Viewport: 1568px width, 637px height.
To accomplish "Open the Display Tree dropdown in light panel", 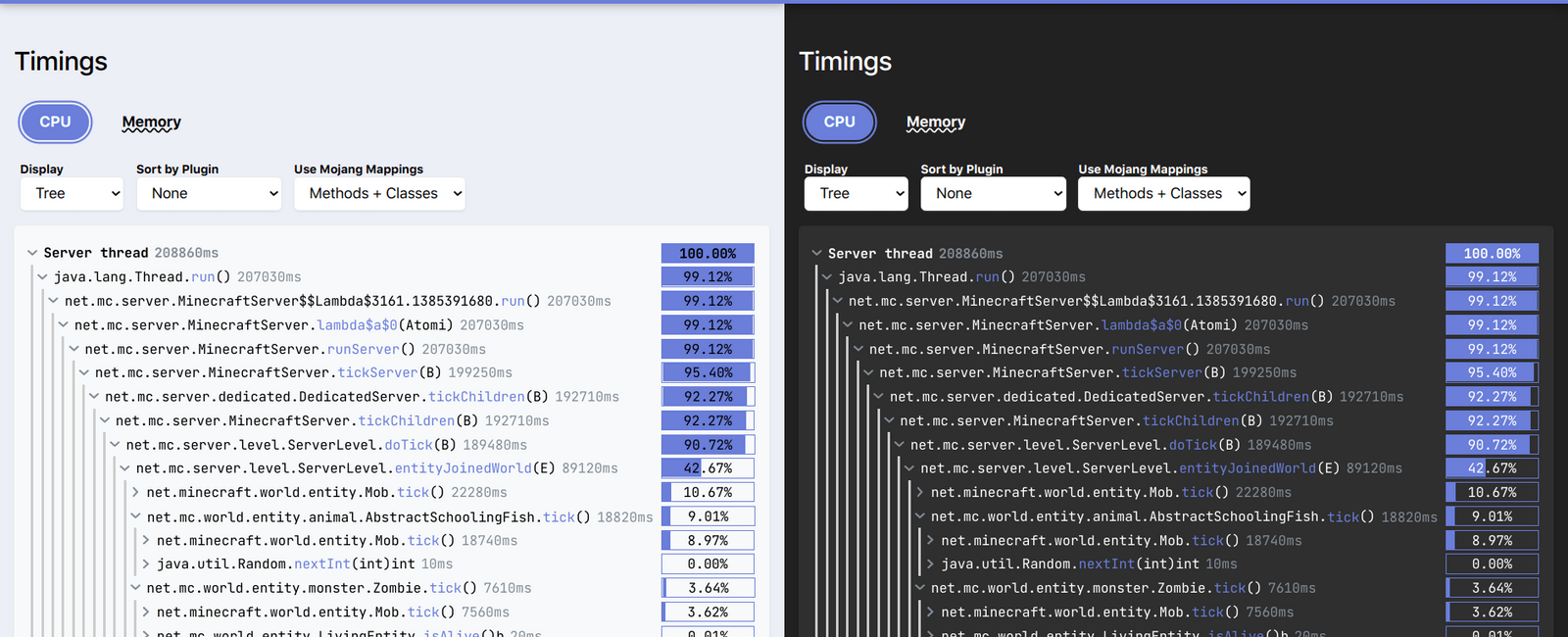I will (x=72, y=194).
